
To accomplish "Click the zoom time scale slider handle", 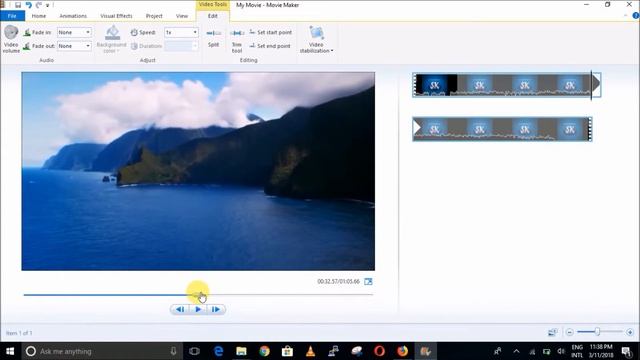I will click(x=597, y=332).
